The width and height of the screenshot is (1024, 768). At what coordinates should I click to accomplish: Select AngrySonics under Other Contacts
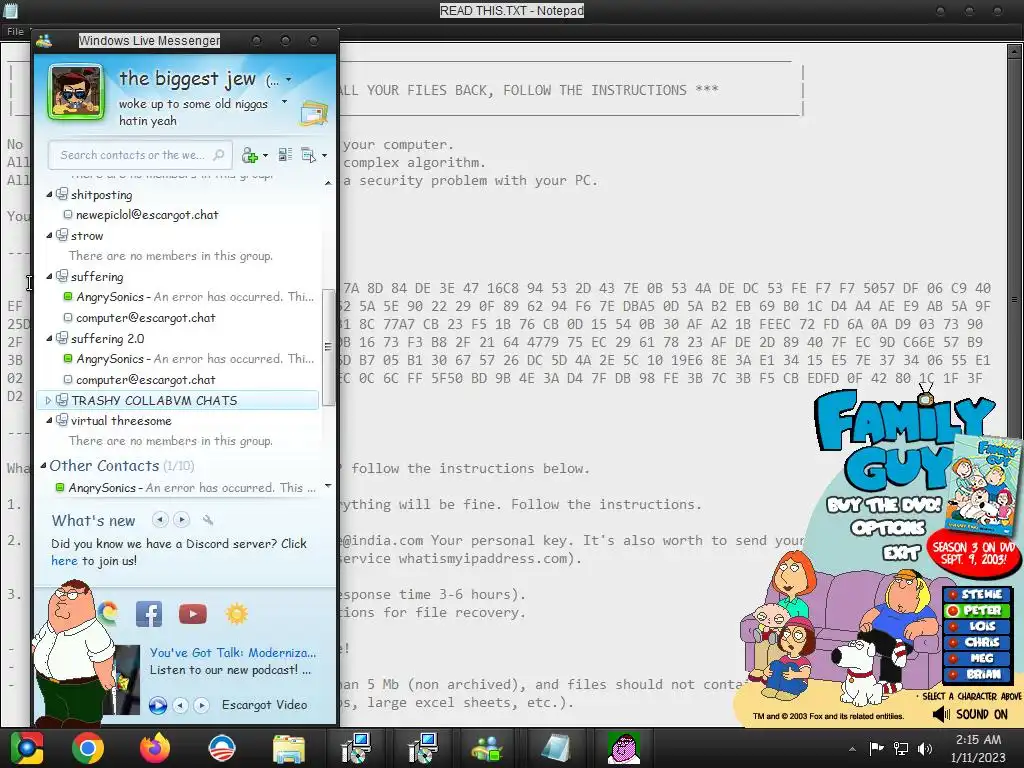(185, 488)
